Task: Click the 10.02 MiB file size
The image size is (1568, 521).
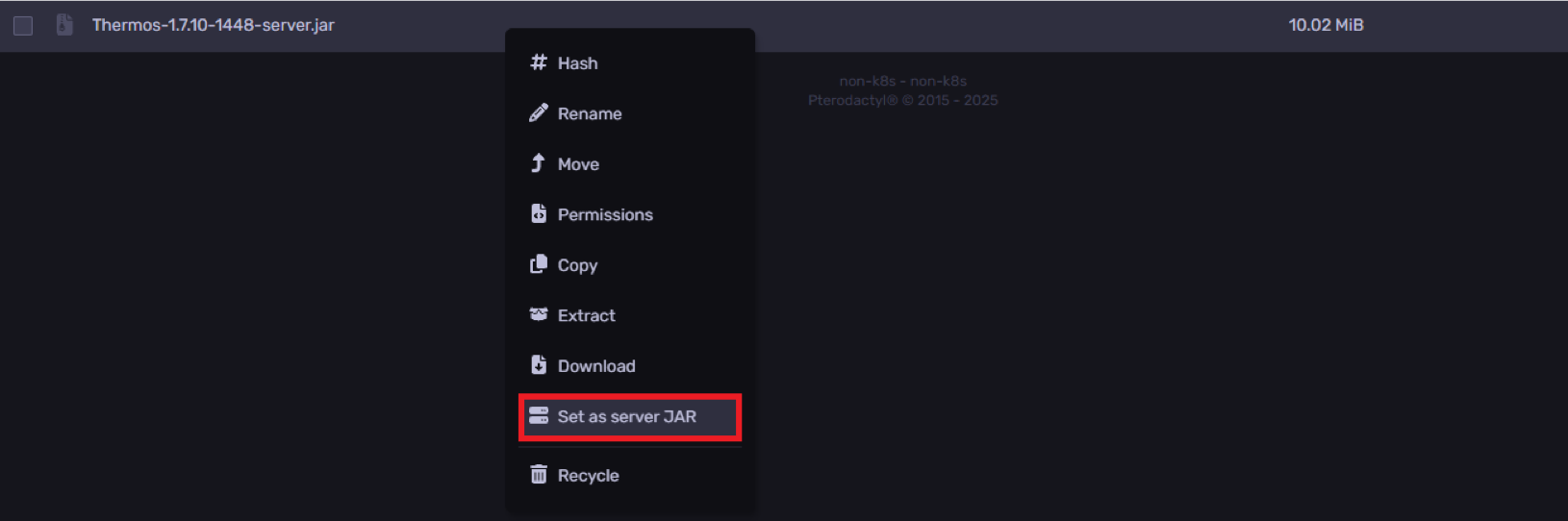Action: point(1326,25)
